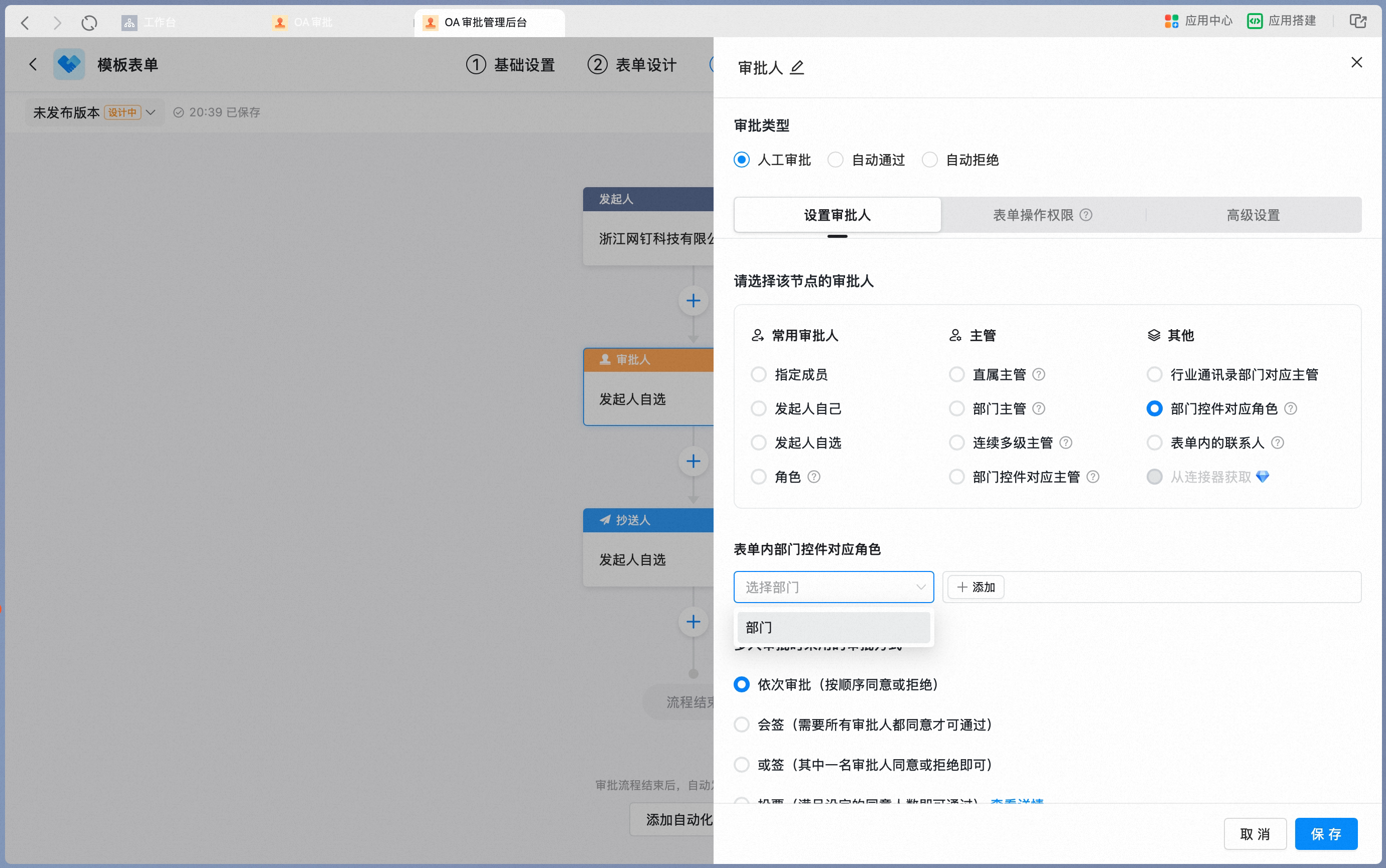Open the 选择部门 dropdown
Viewport: 1386px width, 868px height.
pyautogui.click(x=834, y=587)
